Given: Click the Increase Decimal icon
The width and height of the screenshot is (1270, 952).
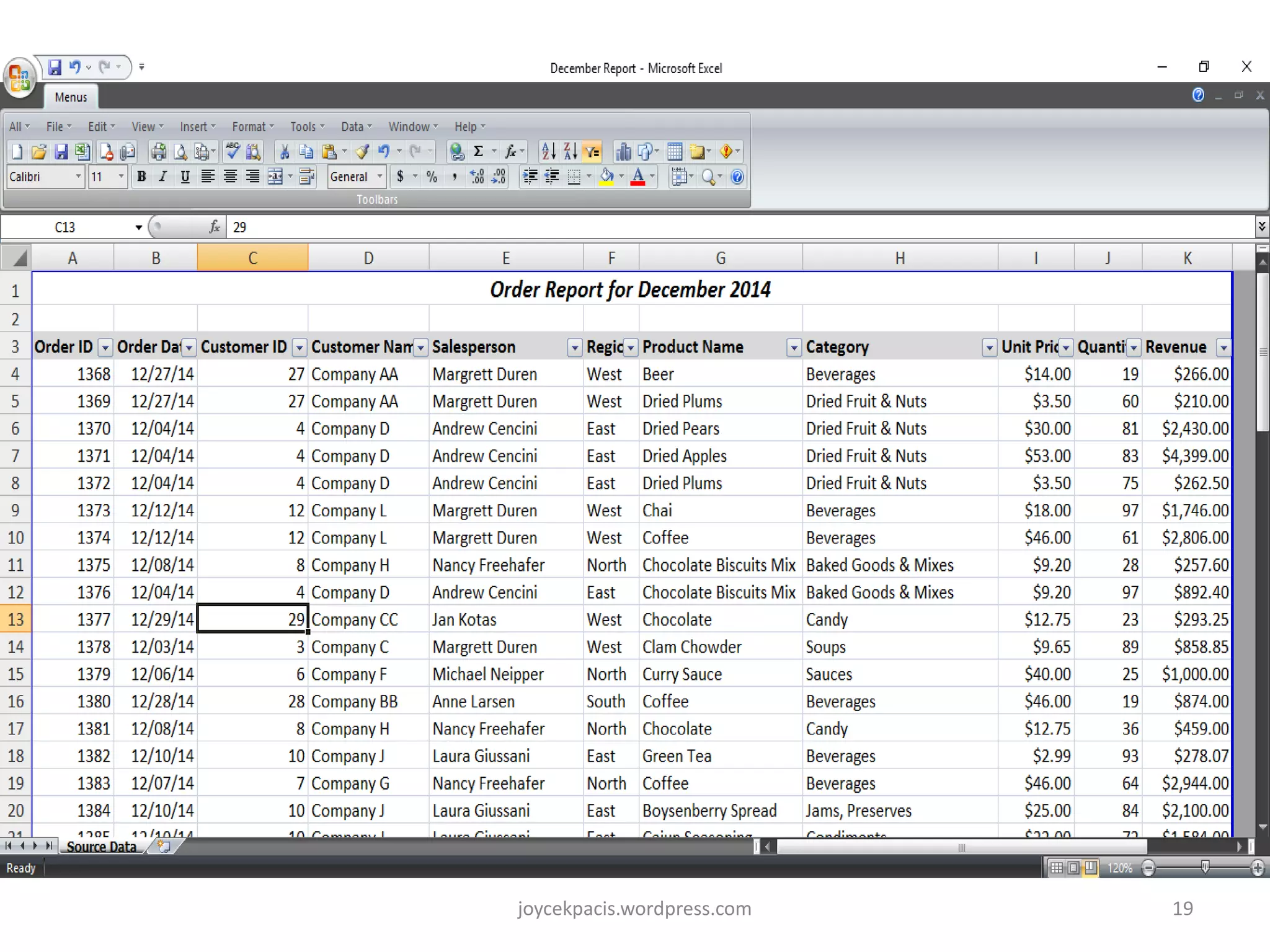Looking at the screenshot, I should point(476,177).
